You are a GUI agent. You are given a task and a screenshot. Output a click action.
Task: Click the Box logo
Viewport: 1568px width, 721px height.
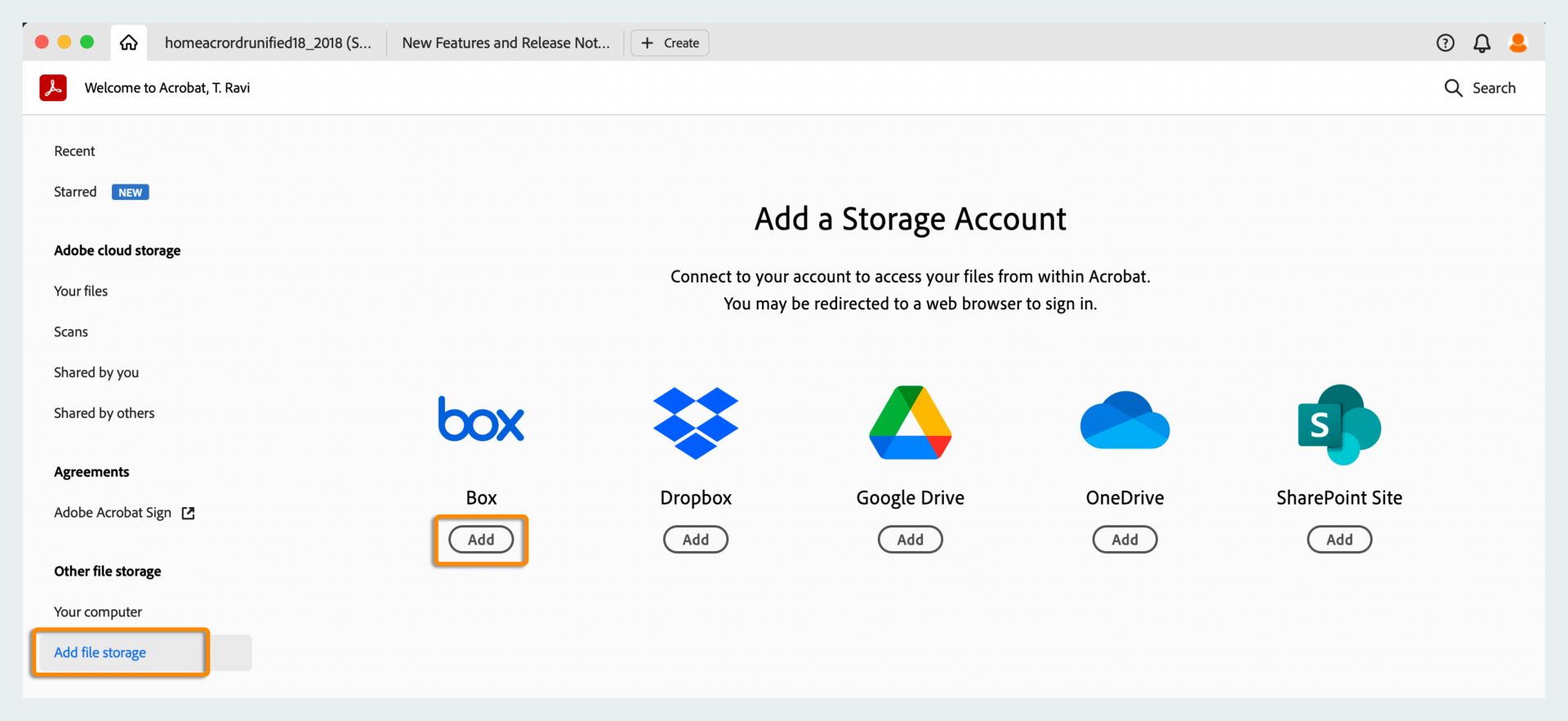(481, 420)
